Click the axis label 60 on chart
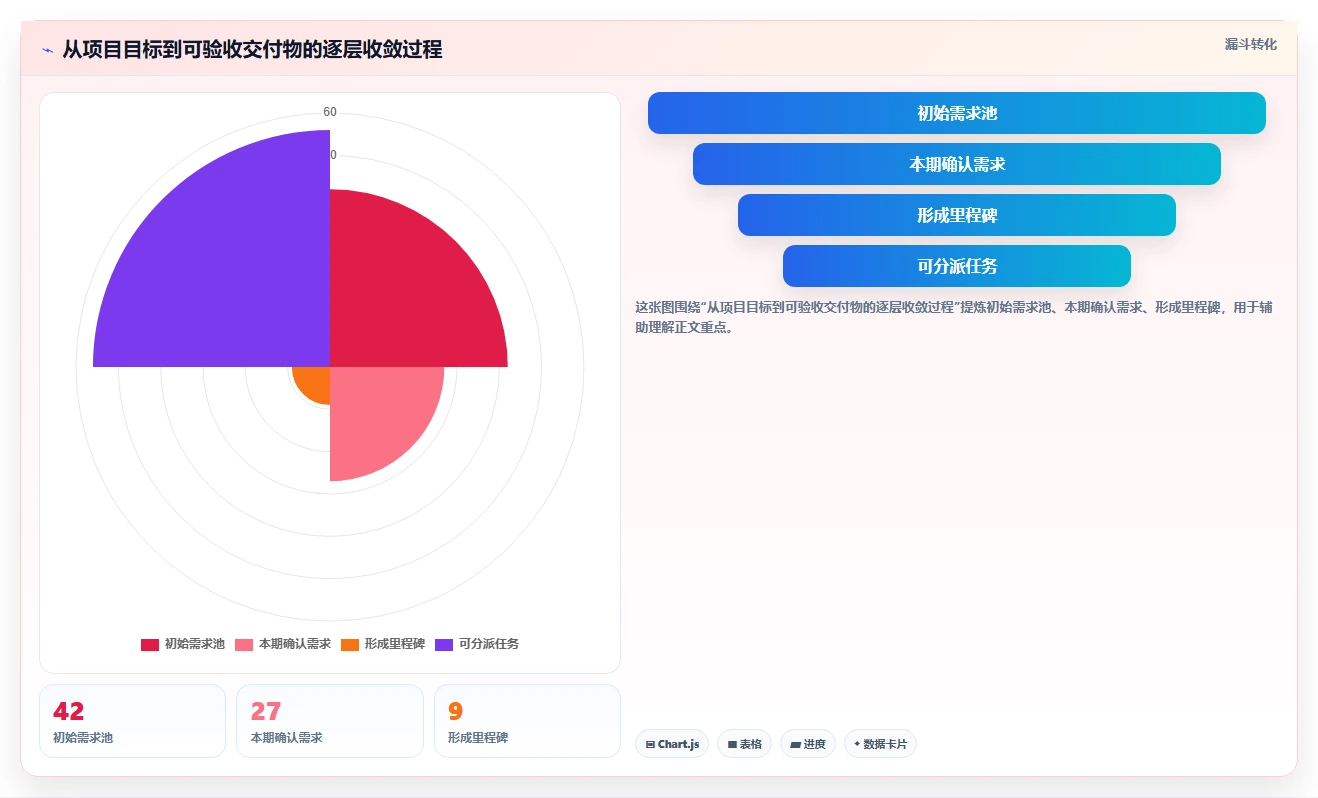 point(330,112)
